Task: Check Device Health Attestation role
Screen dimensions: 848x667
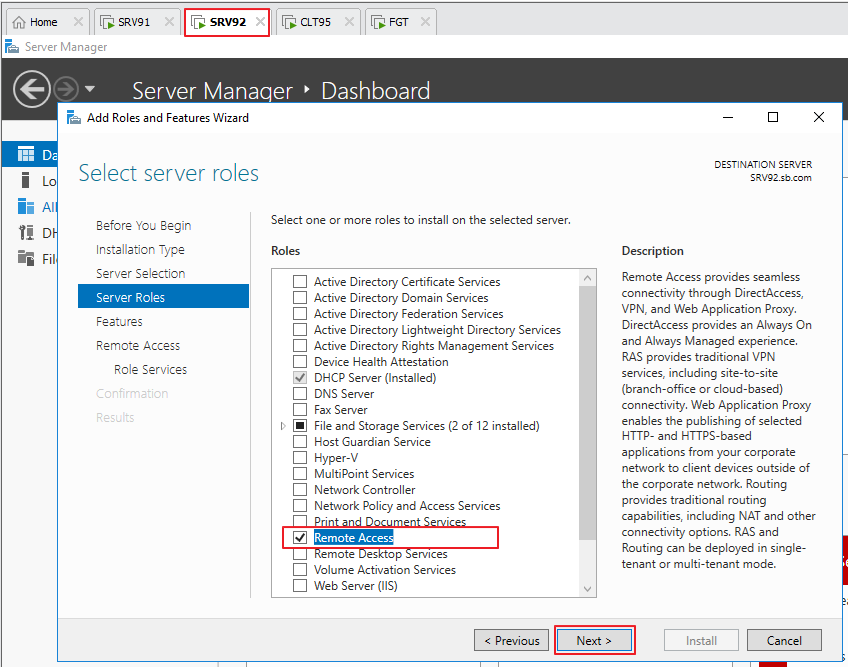Action: (x=300, y=361)
